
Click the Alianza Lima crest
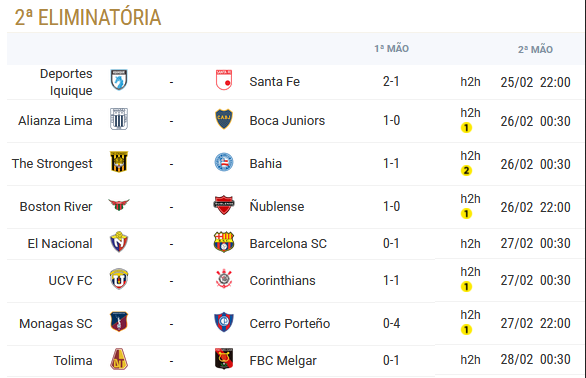(x=119, y=119)
